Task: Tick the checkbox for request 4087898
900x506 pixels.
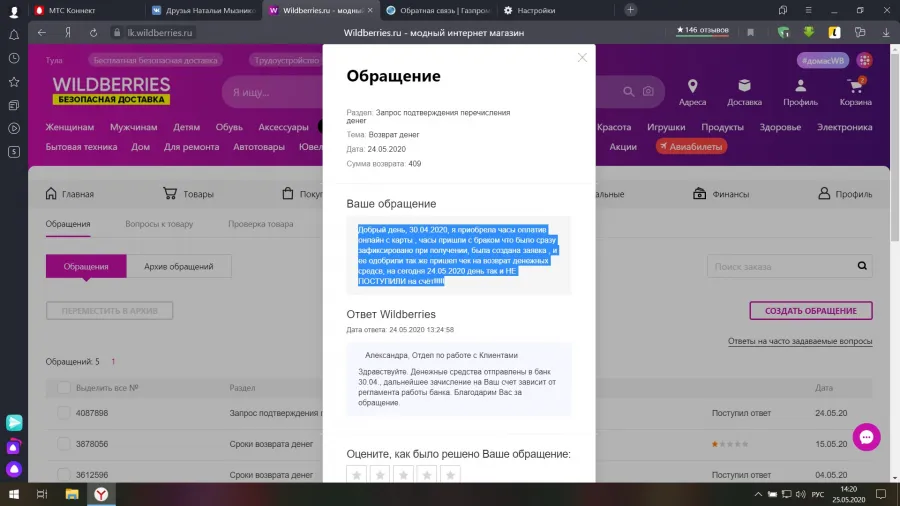Action: (64, 413)
